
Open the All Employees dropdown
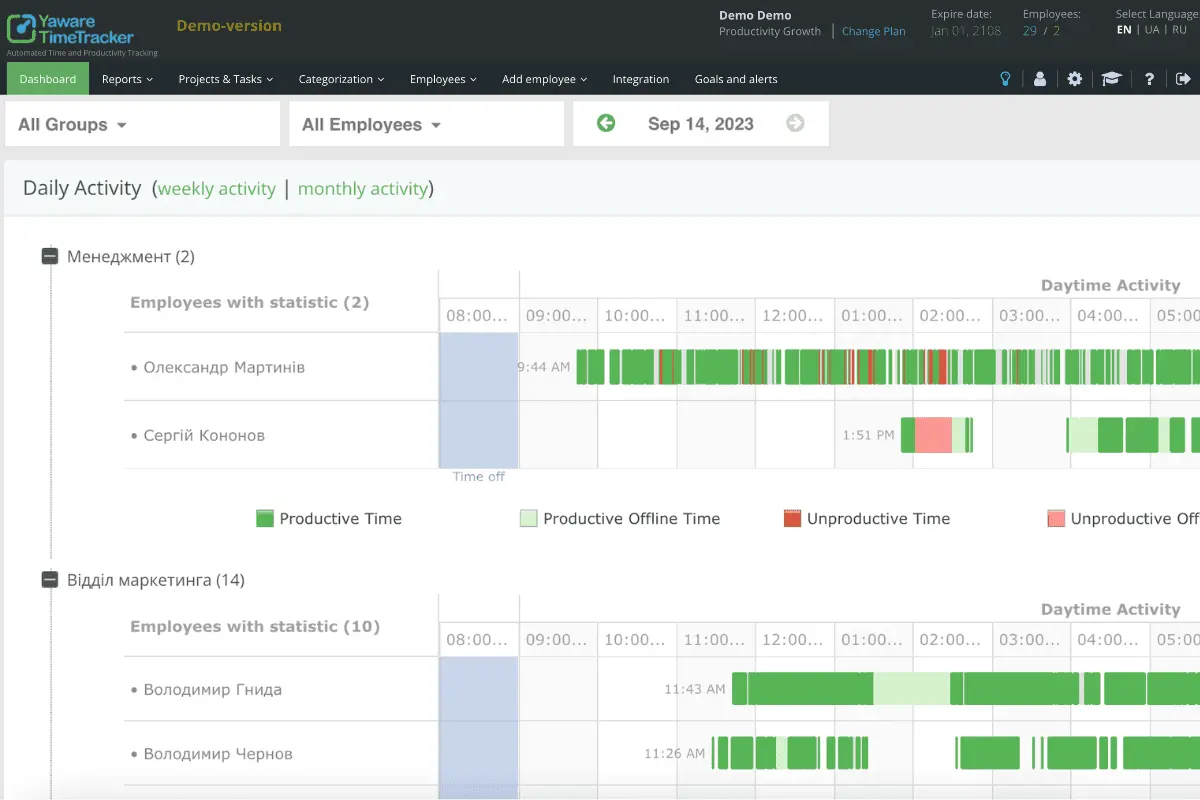[x=426, y=124]
